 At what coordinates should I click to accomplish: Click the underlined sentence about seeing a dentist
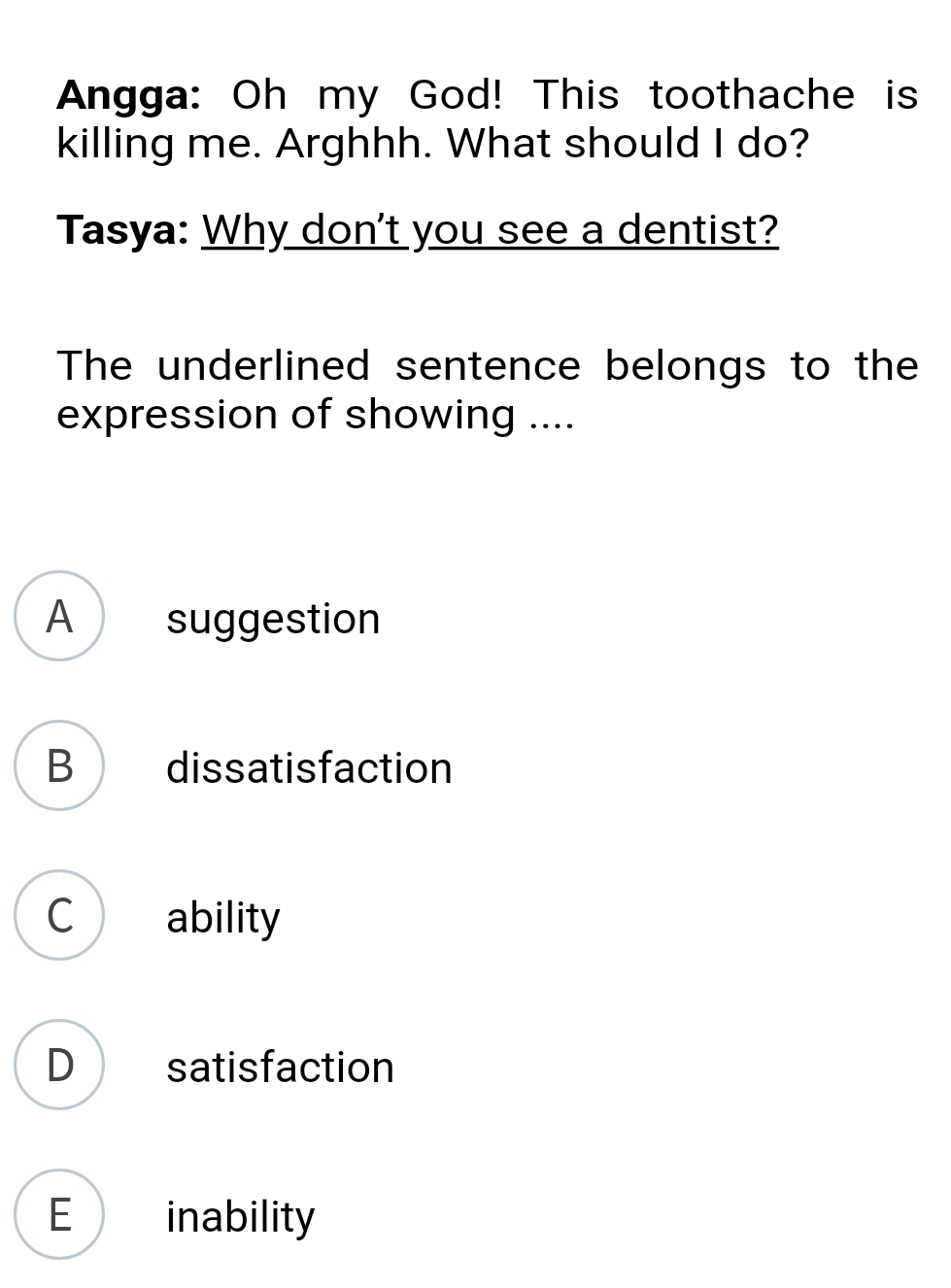point(490,231)
